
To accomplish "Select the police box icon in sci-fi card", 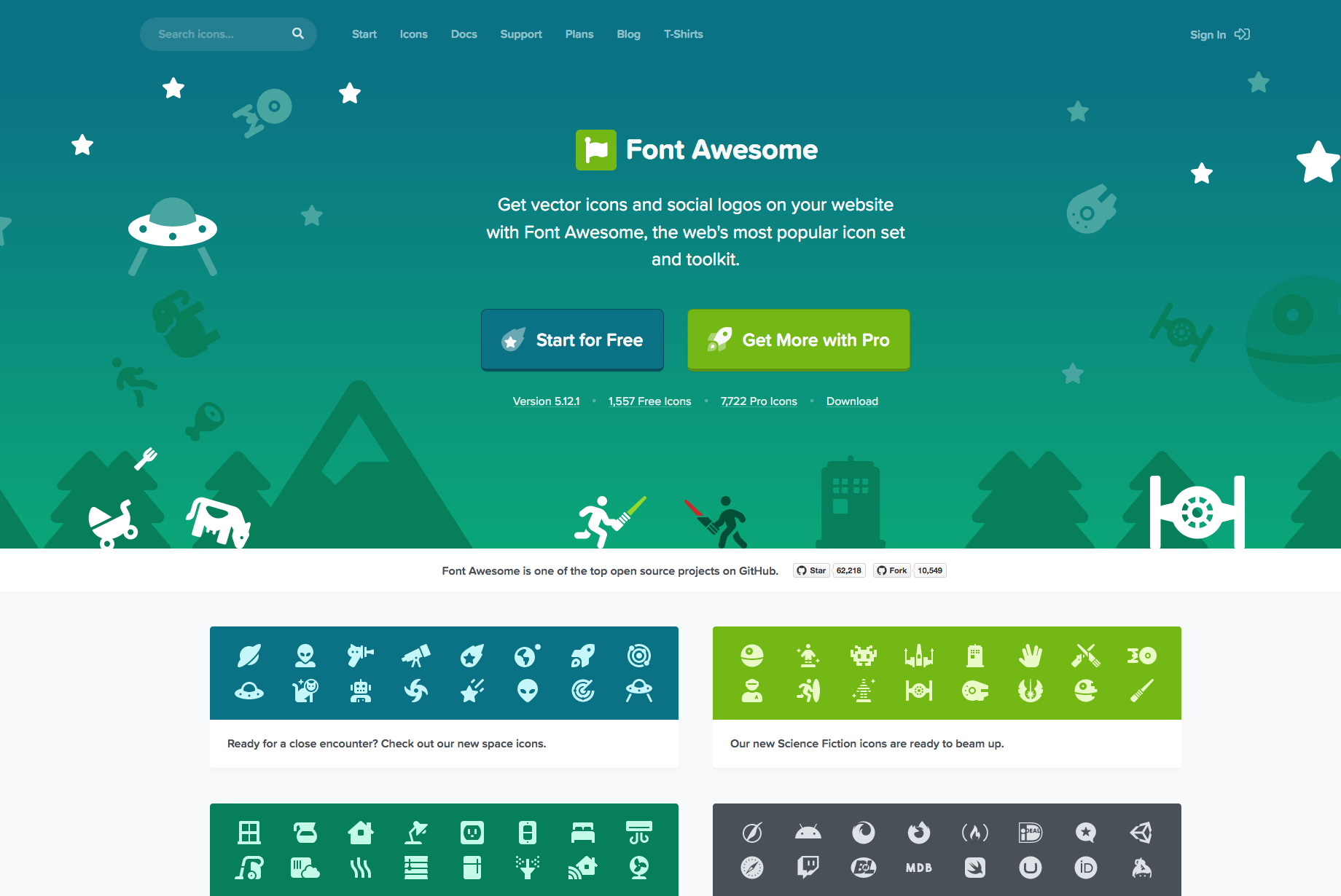I will [975, 656].
